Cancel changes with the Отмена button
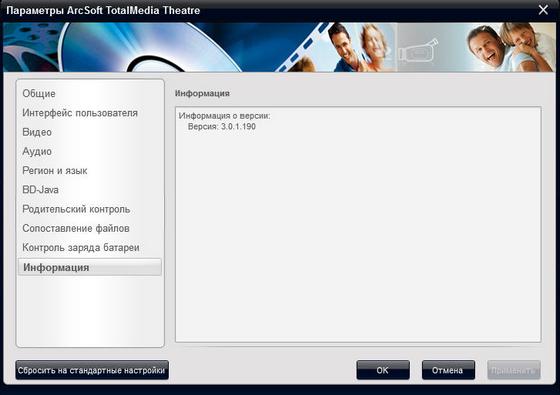The image size is (560, 395). [x=448, y=370]
